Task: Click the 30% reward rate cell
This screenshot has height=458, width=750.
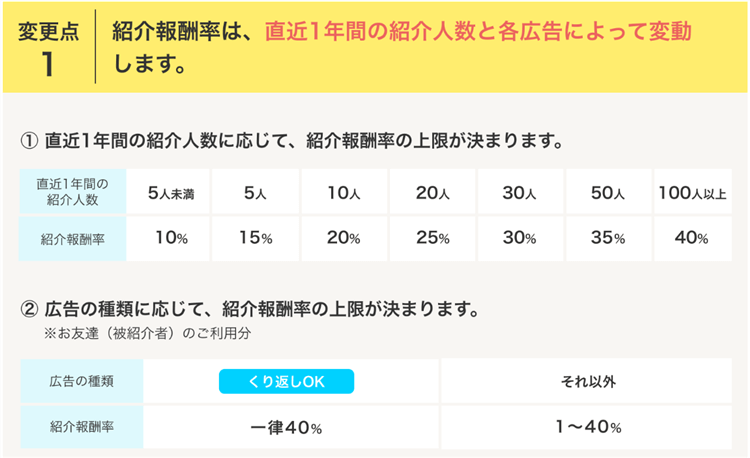Action: click(519, 239)
